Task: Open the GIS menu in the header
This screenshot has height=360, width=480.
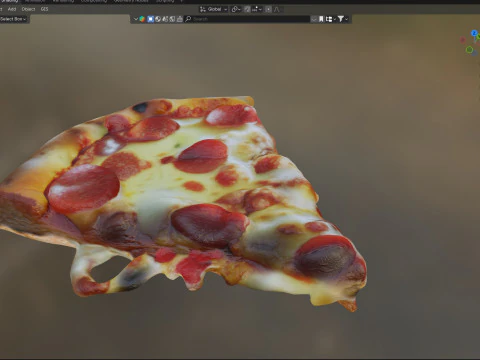Action: (44, 9)
